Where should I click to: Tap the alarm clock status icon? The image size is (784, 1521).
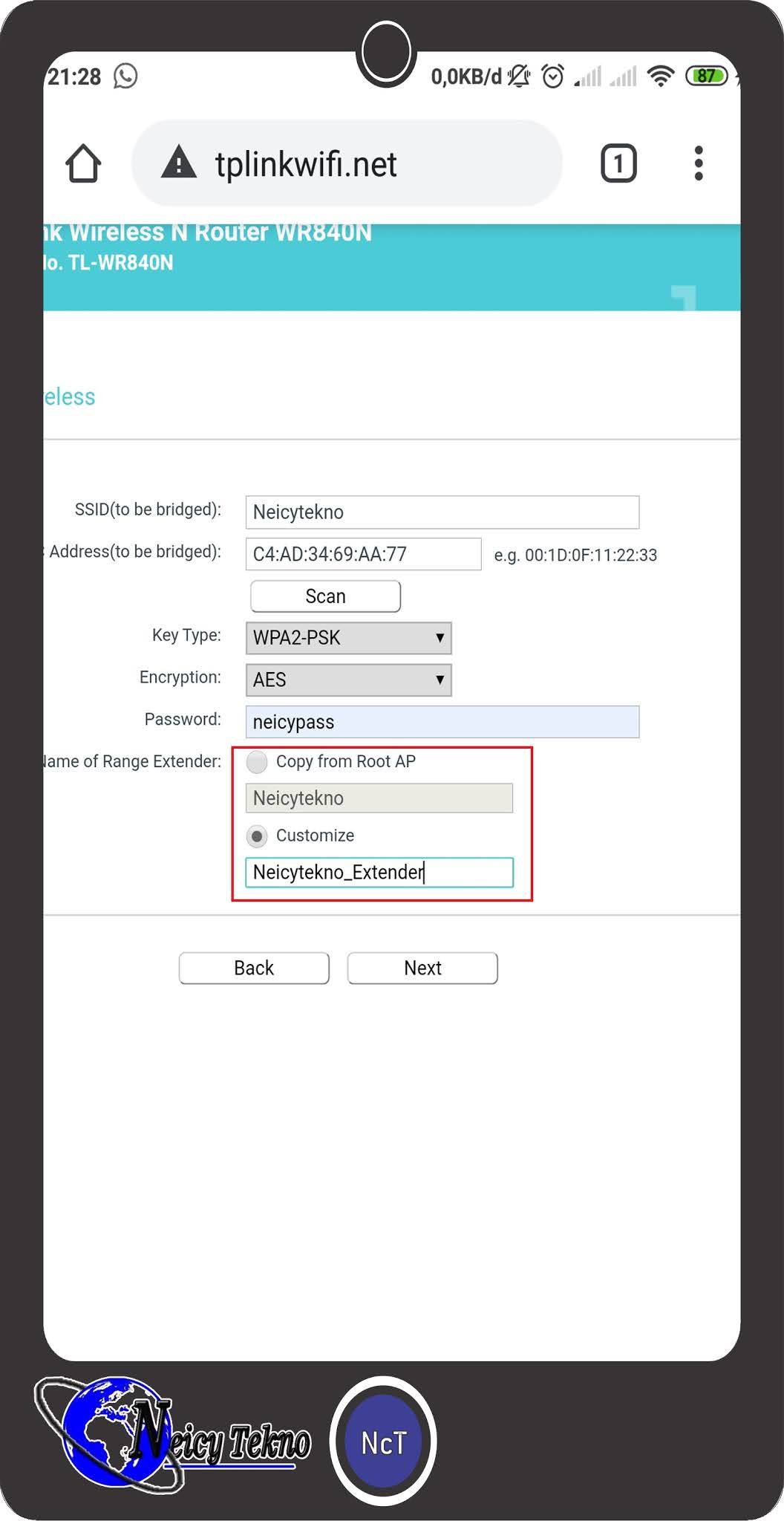coord(553,76)
